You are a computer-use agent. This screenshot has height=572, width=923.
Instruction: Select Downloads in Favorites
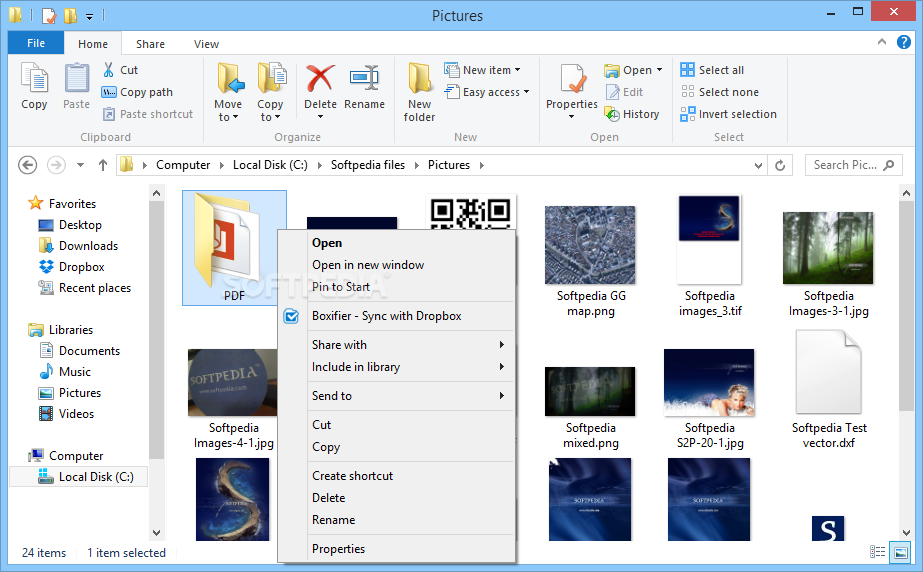click(78, 246)
